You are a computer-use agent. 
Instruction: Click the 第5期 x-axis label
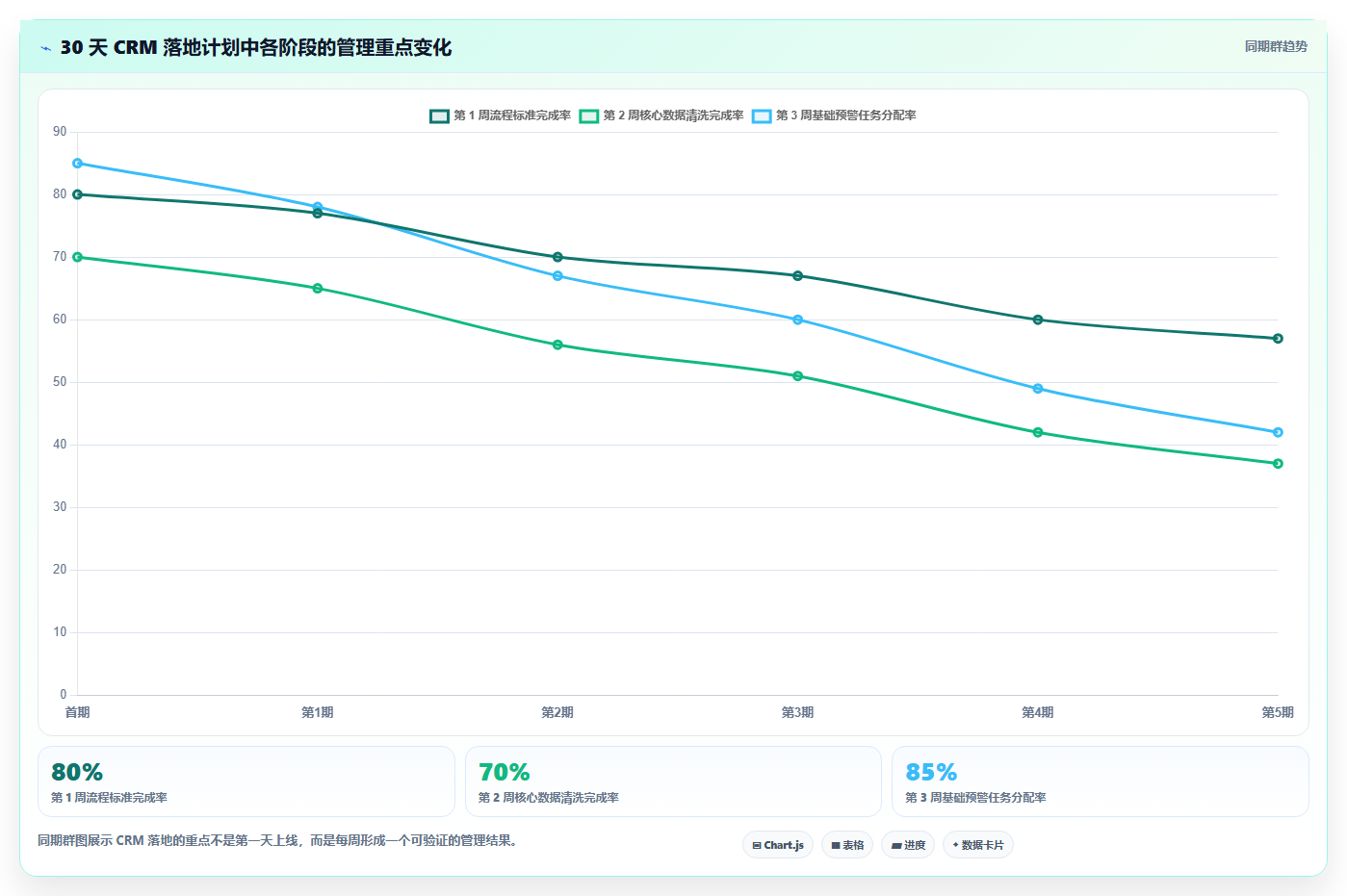pos(1278,712)
